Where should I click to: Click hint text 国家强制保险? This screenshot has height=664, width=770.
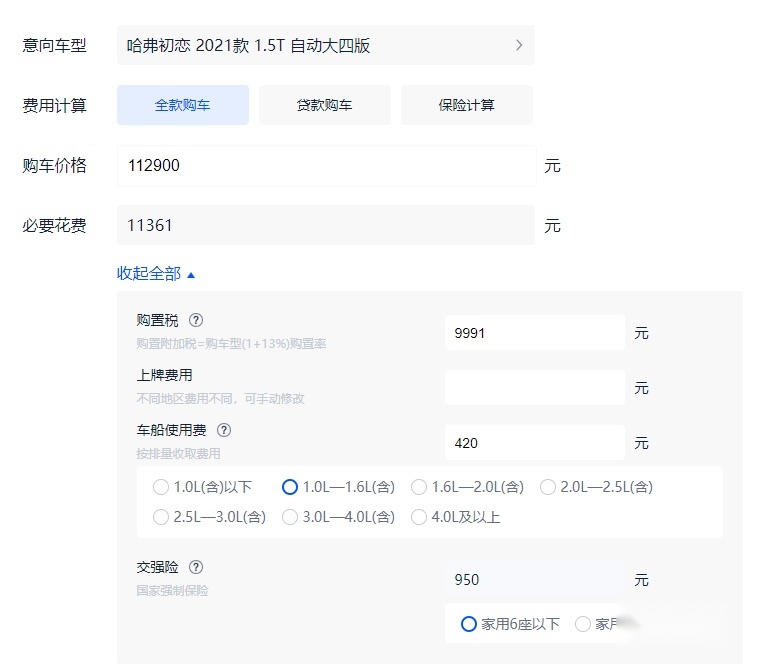click(172, 591)
